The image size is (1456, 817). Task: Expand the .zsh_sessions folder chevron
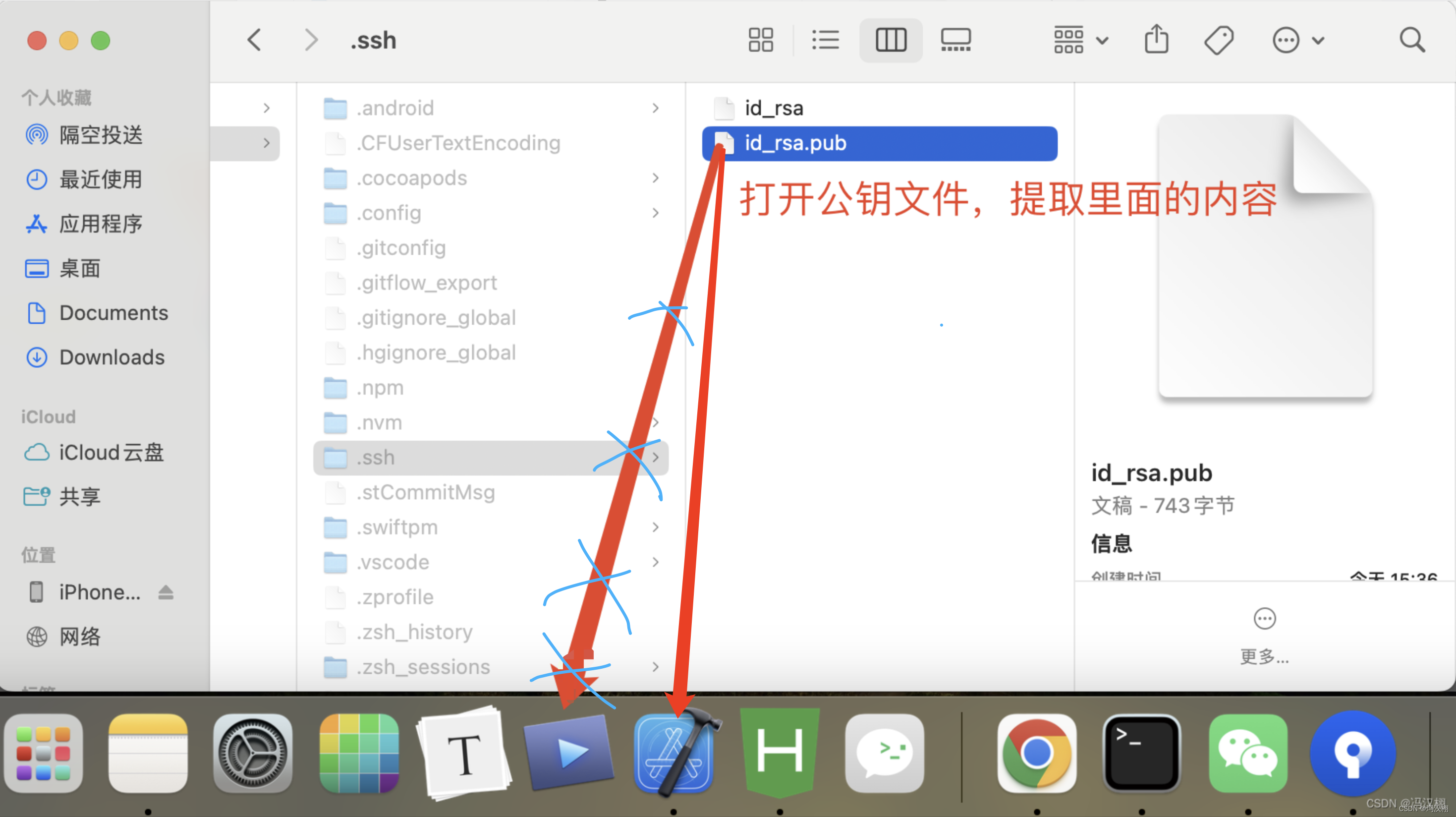pyautogui.click(x=656, y=667)
